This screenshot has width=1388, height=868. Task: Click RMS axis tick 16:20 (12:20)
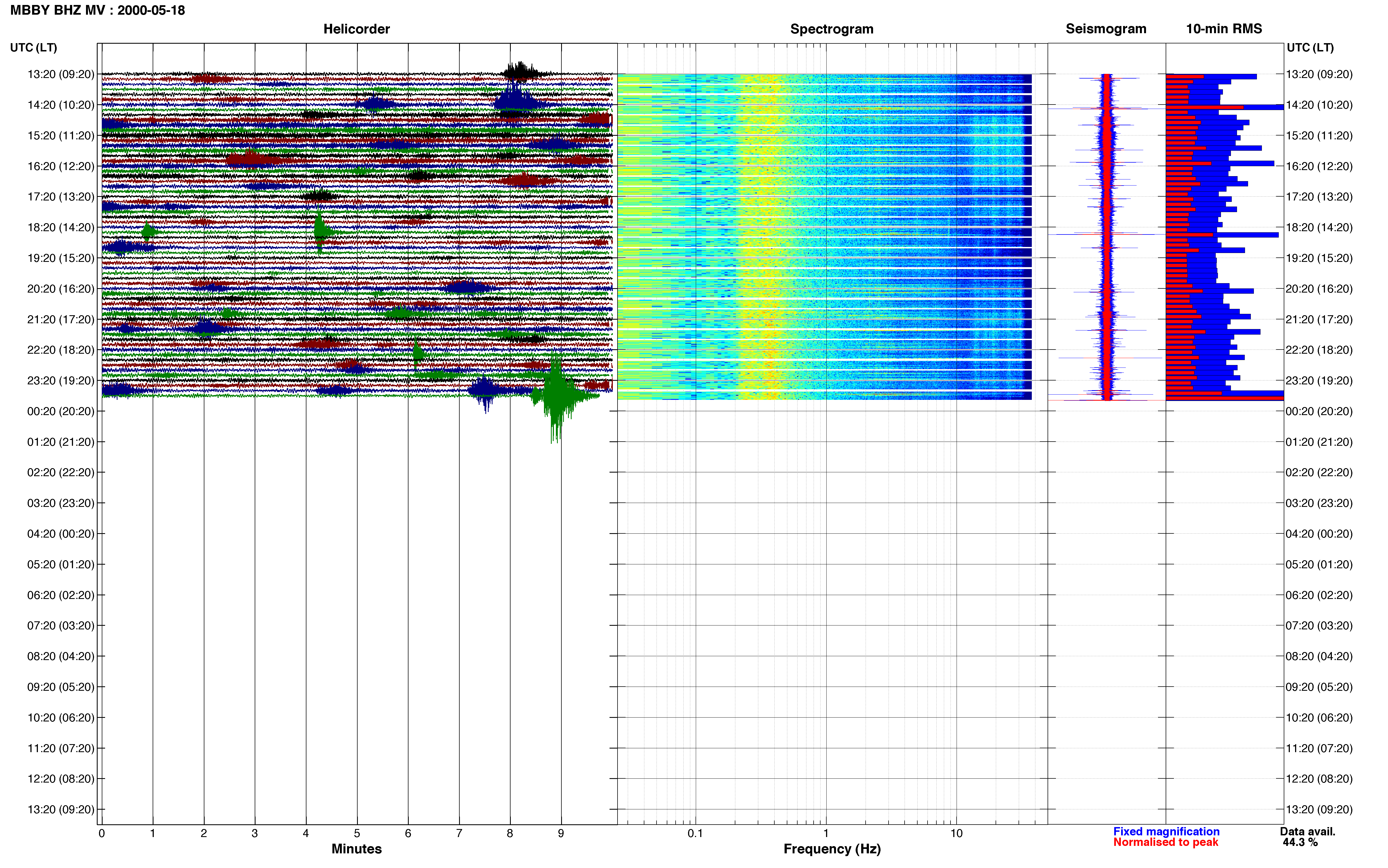point(1319,166)
